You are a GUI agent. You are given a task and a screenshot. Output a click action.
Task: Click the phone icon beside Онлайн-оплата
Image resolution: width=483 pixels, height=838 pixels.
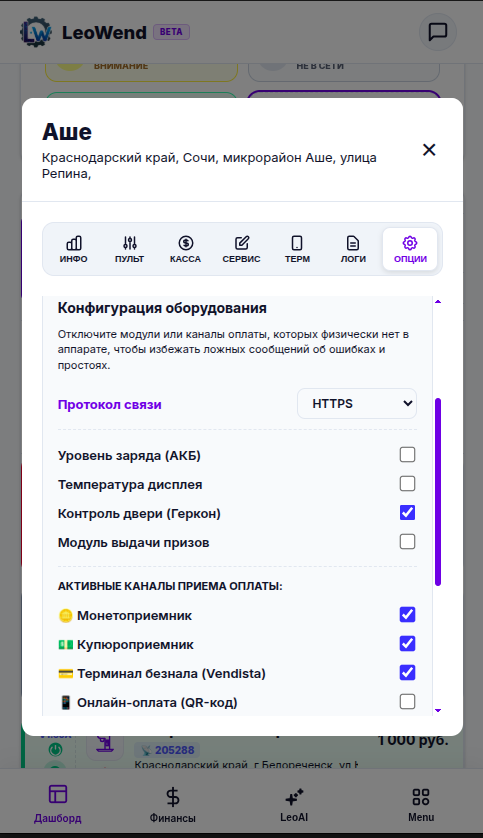pyautogui.click(x=65, y=702)
